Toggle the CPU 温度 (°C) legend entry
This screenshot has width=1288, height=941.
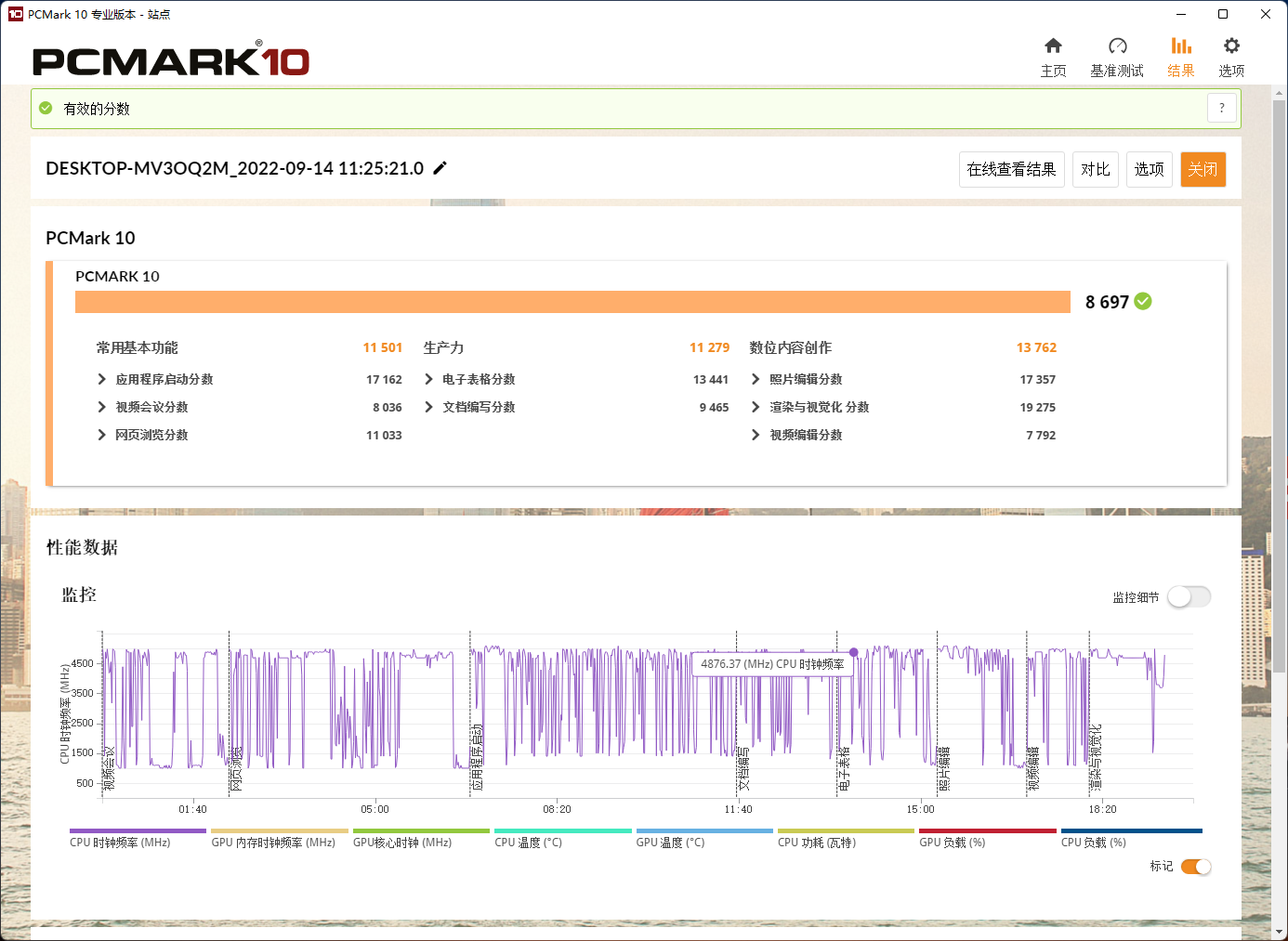[563, 837]
